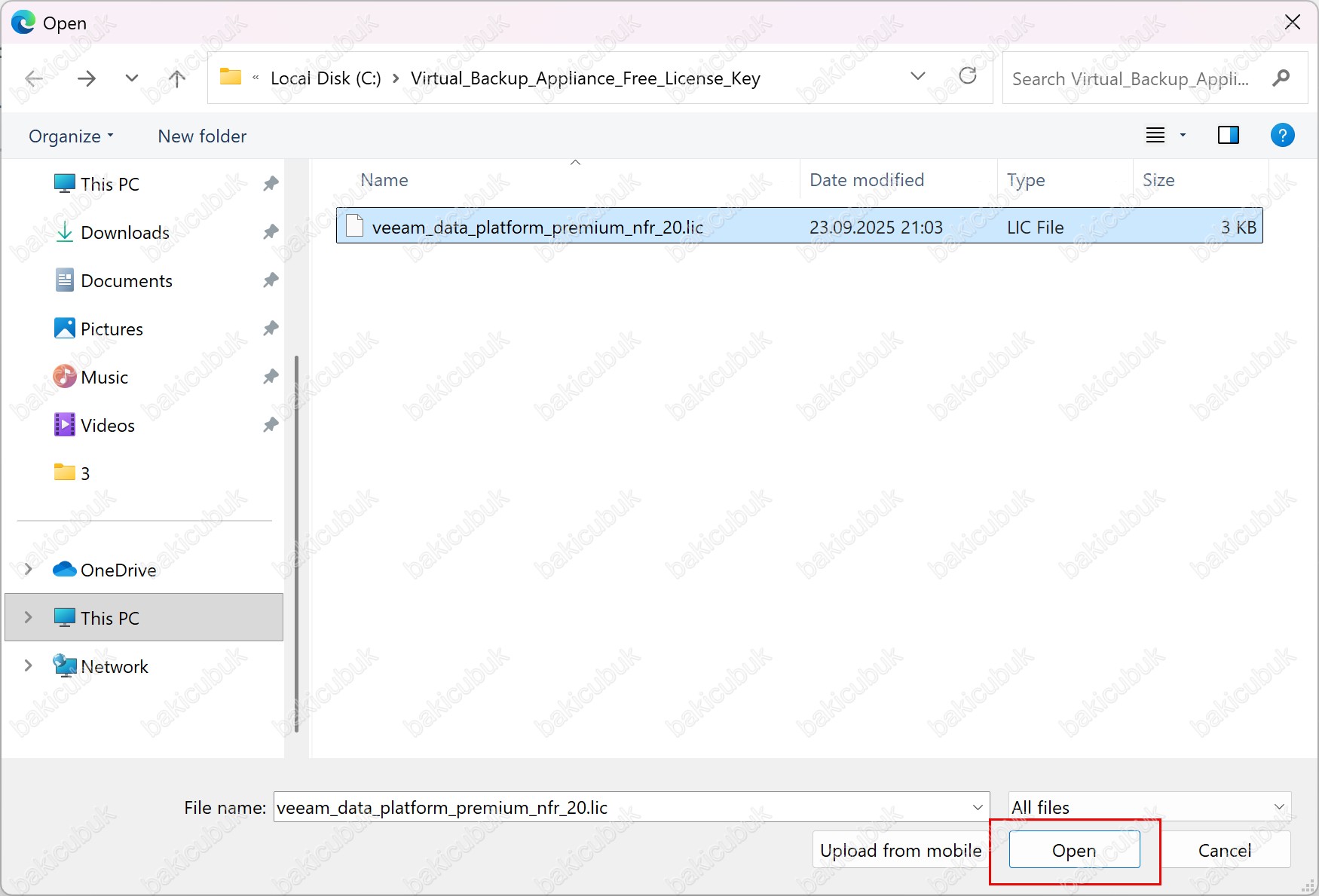Go forward with the right arrow icon
1319x896 pixels.
[87, 78]
